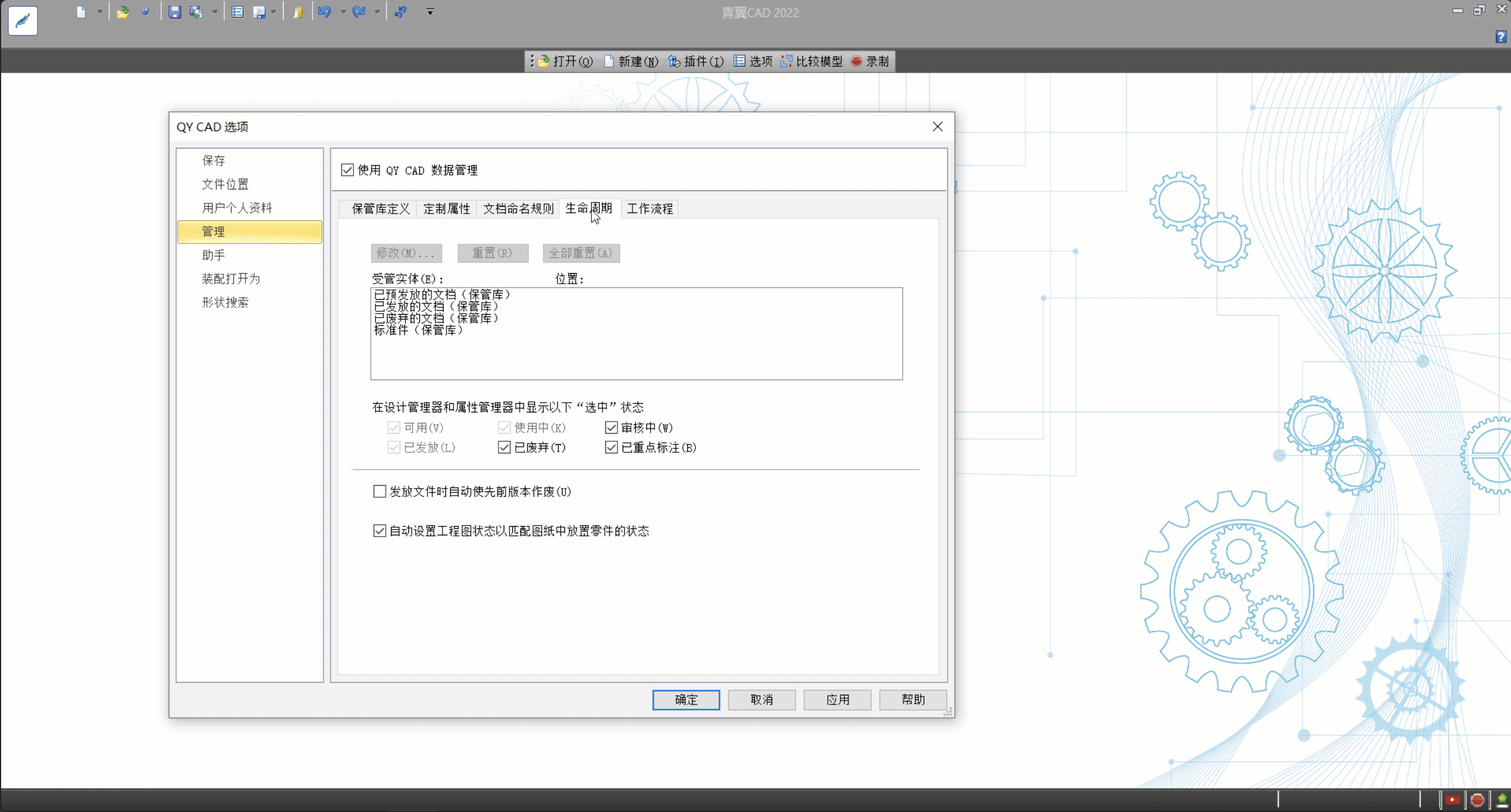Toggle 使用中(K) checkbox
This screenshot has height=812, width=1511.
tap(504, 427)
